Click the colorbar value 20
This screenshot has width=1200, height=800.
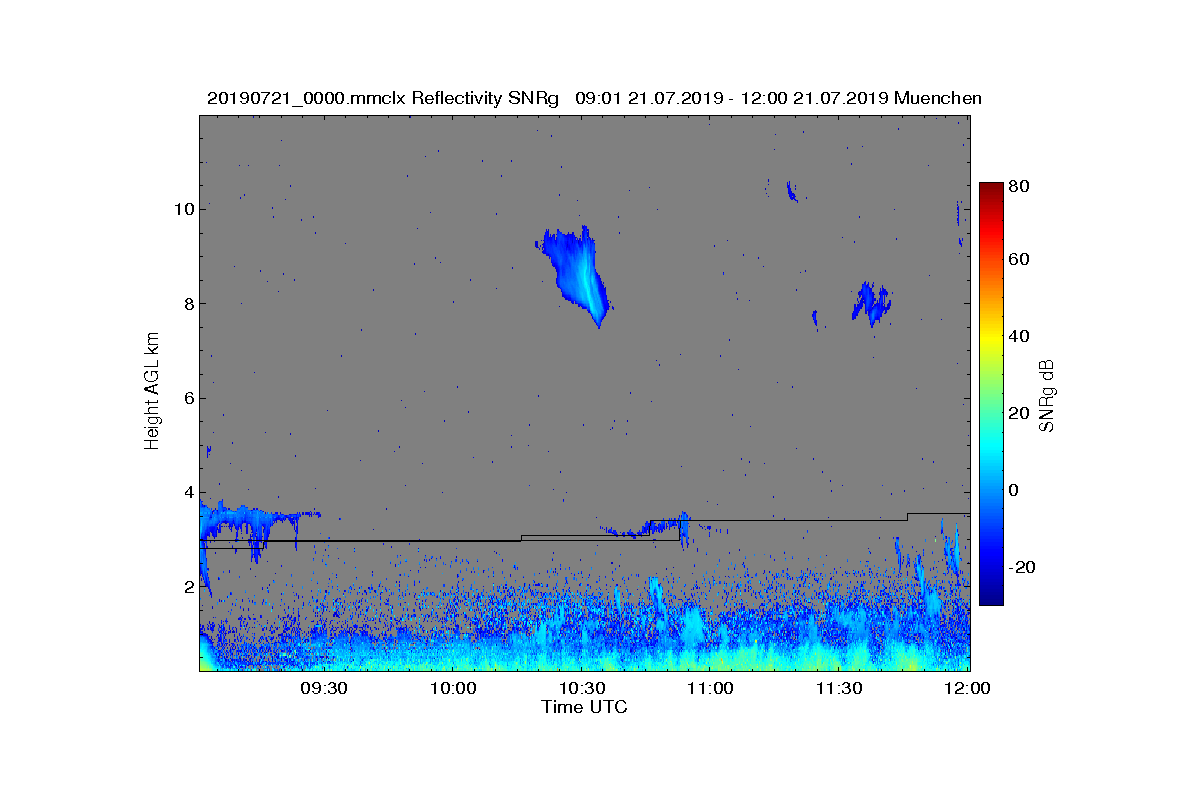(x=1020, y=413)
